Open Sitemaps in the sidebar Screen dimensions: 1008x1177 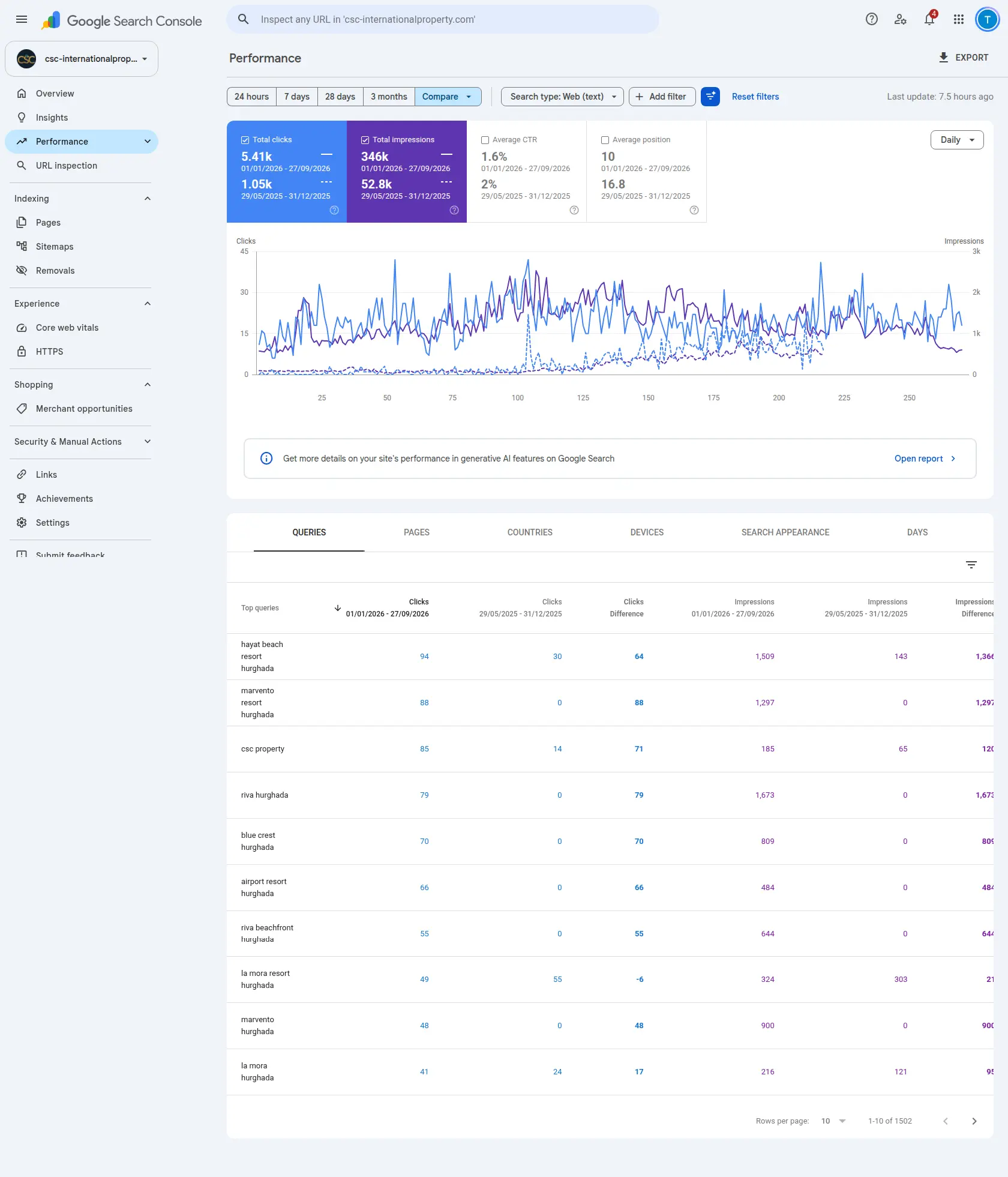click(x=55, y=247)
